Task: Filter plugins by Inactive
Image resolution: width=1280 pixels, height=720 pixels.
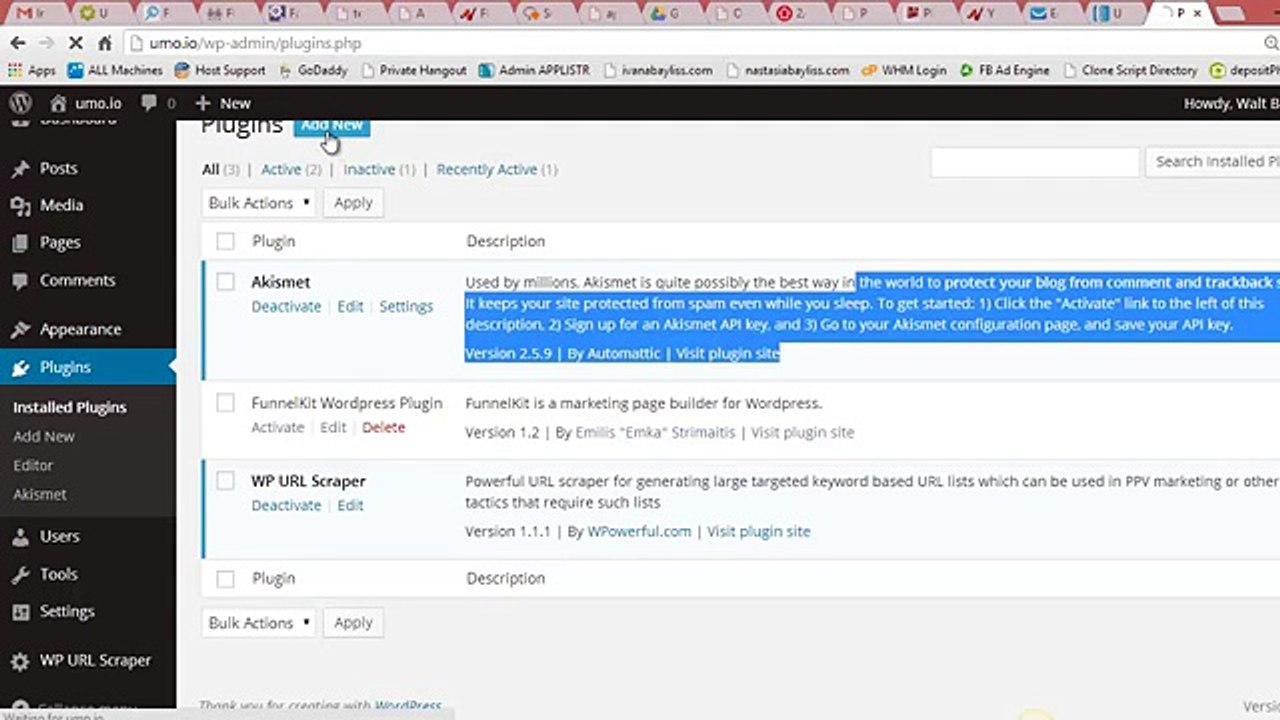Action: [369, 169]
